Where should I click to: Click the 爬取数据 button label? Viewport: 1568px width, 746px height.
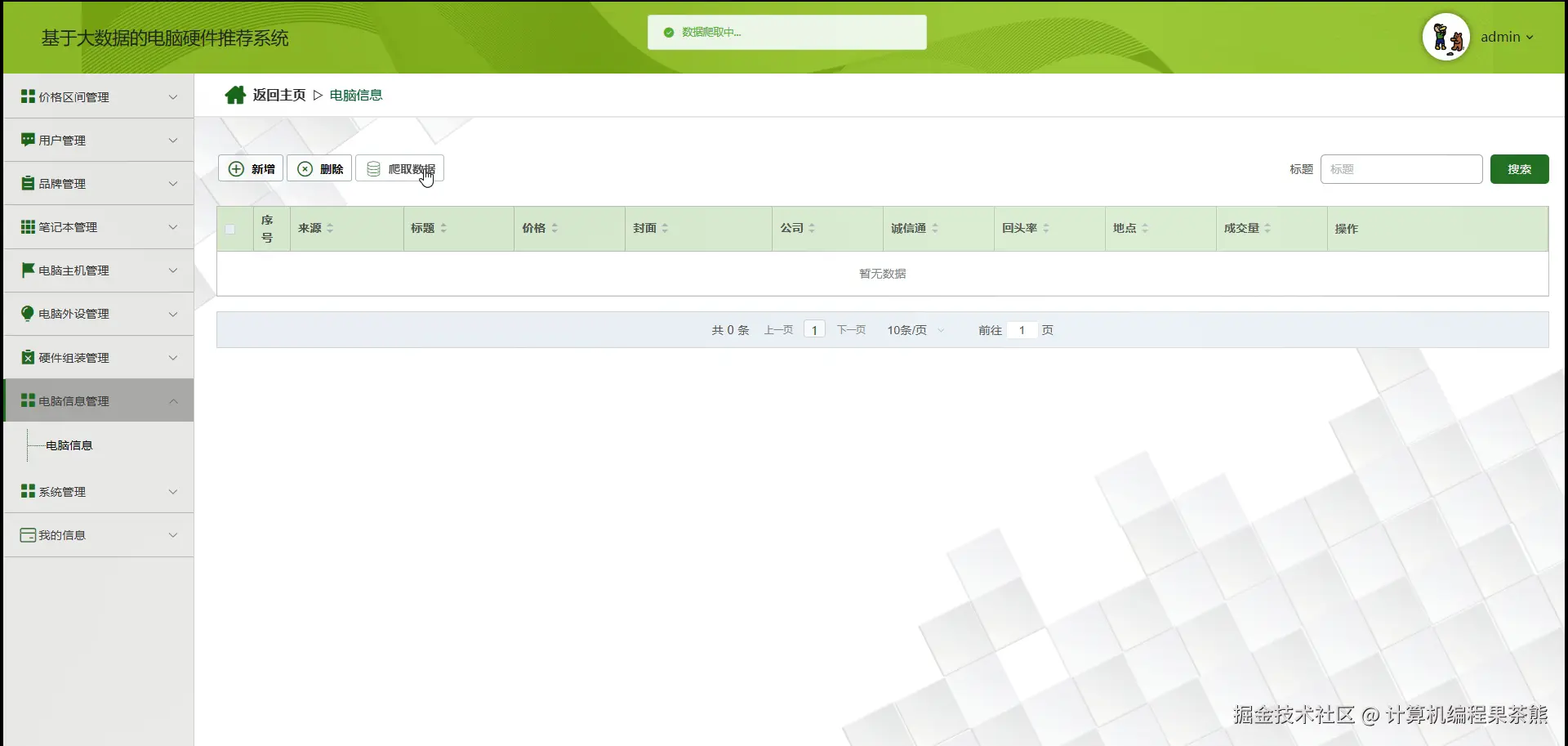pyautogui.click(x=412, y=169)
